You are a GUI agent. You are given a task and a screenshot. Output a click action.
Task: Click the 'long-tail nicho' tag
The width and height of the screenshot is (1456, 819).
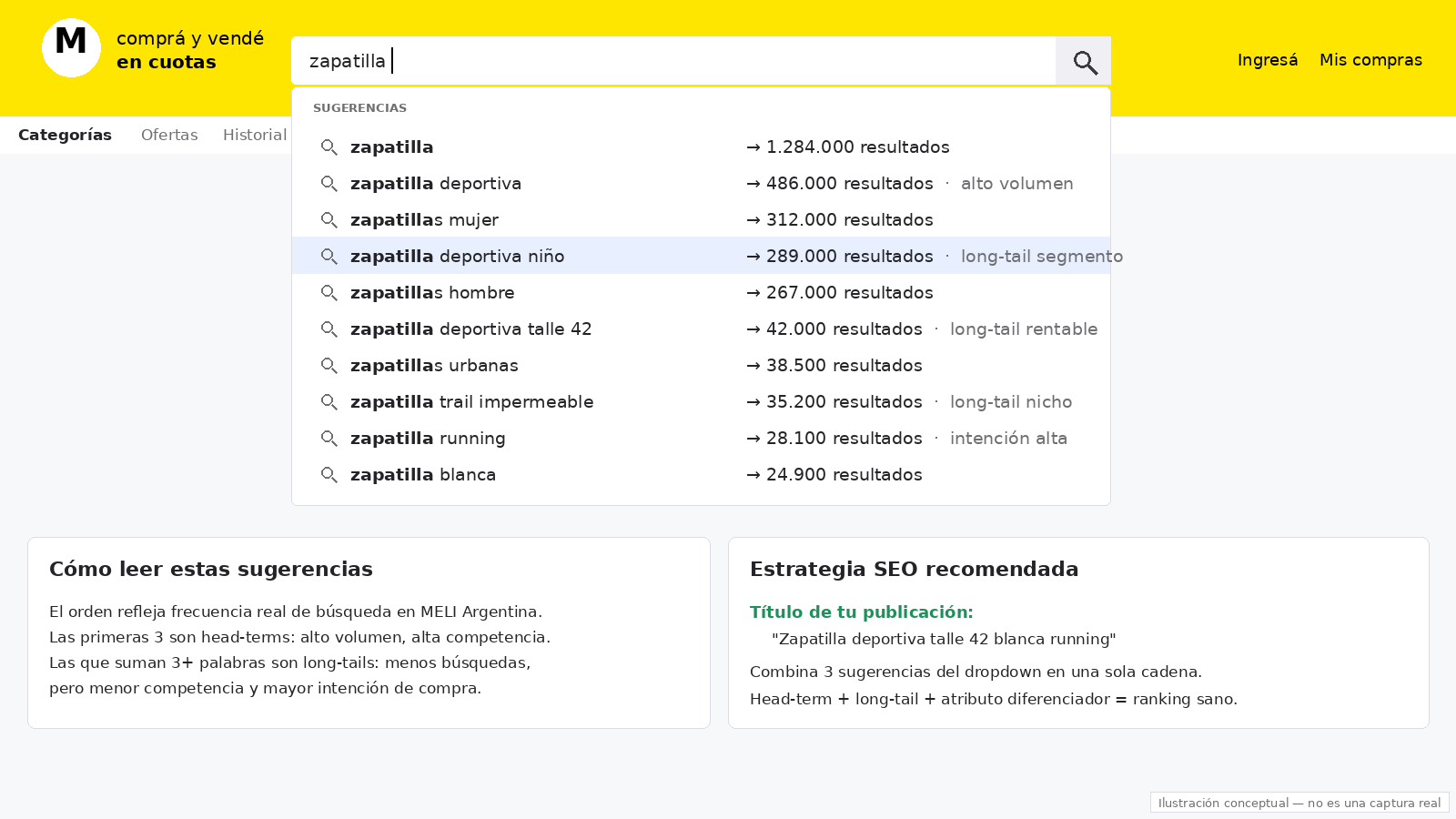tap(1011, 401)
